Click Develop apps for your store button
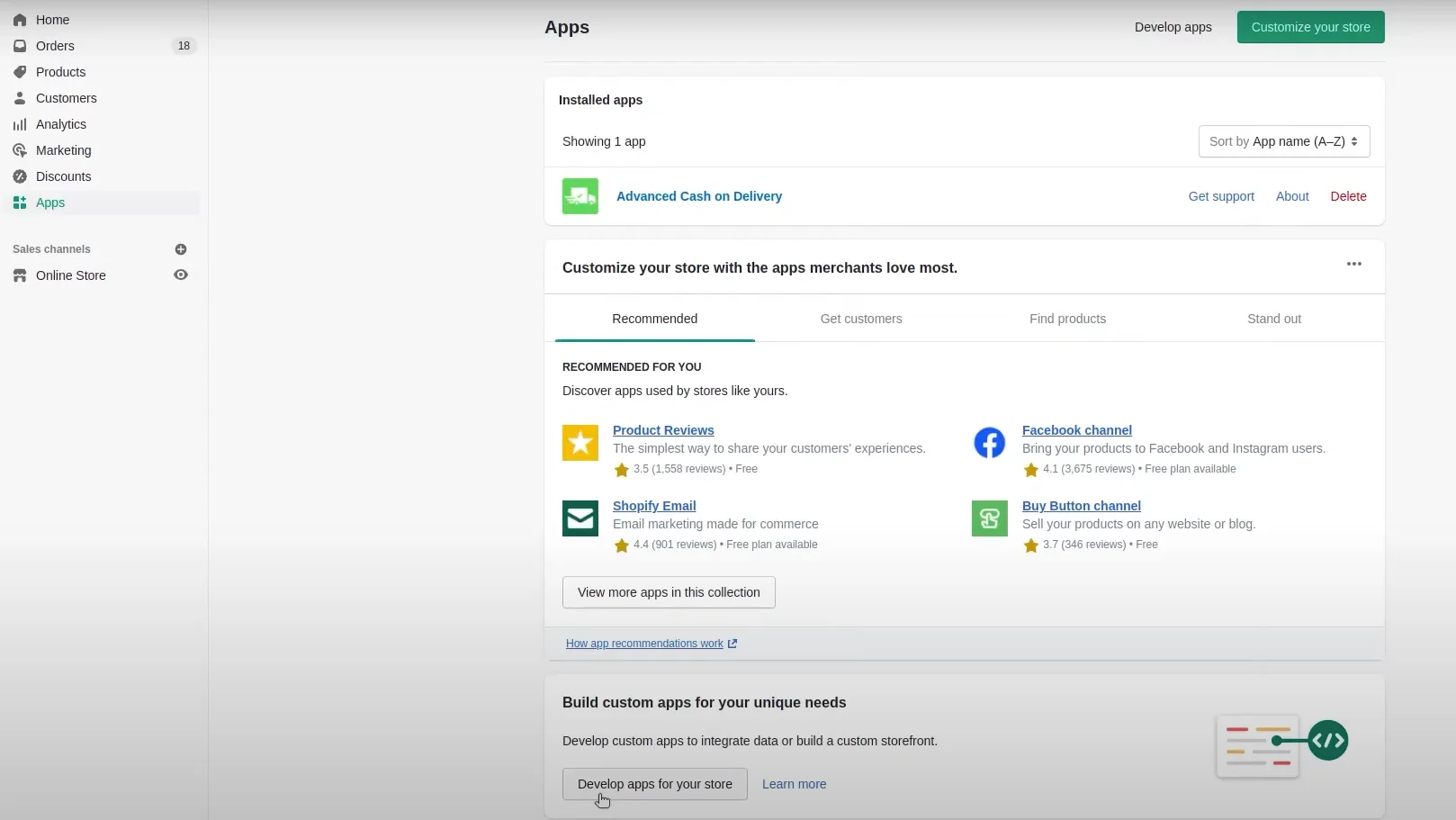Screen dimensions: 1456x820 [x=655, y=784]
